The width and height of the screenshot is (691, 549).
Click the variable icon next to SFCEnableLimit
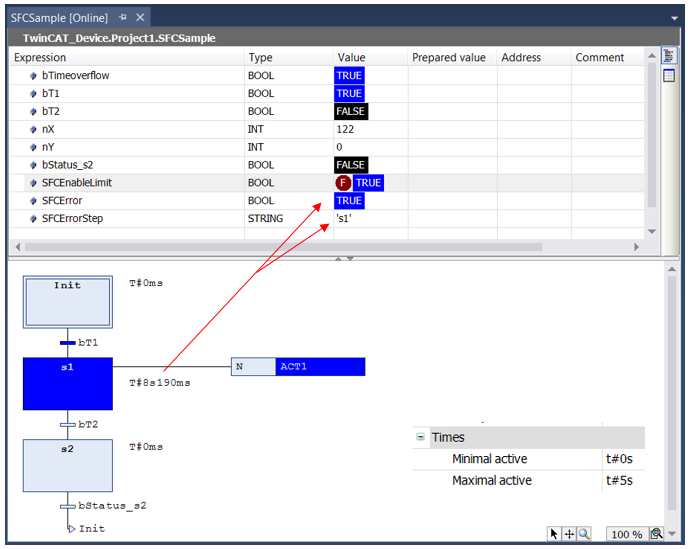33,183
